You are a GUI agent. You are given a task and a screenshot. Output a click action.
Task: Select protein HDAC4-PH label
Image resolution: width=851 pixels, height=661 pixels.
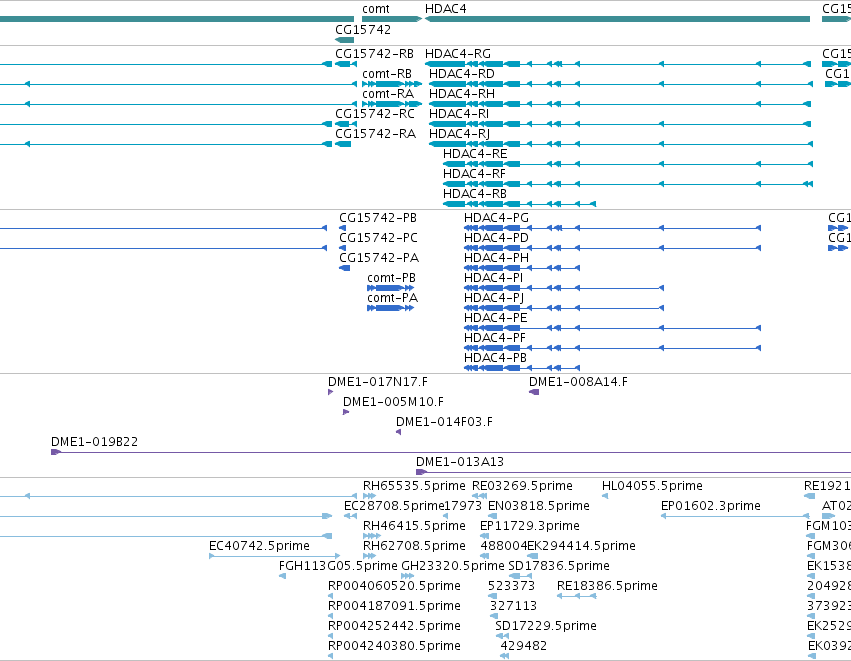click(x=496, y=258)
